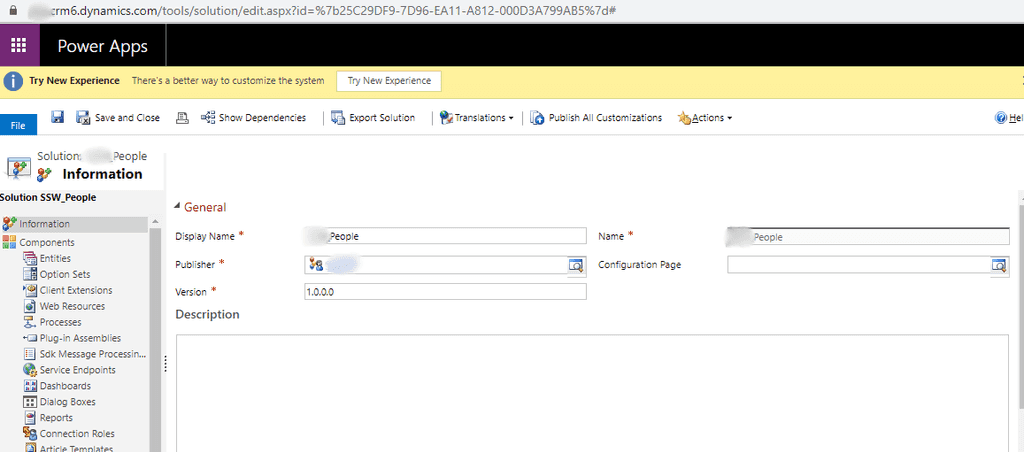This screenshot has height=452, width=1024.
Task: Open the Translations dropdown menu
Action: [x=476, y=118]
